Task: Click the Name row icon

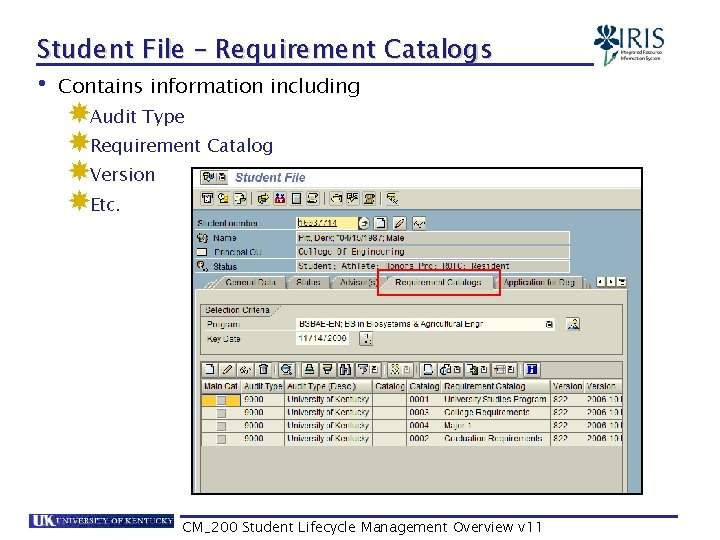Action: 202,238
